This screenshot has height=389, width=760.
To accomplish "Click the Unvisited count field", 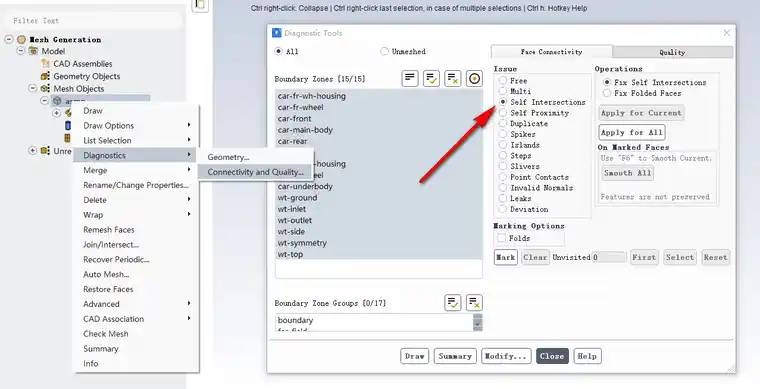I will pyautogui.click(x=609, y=257).
